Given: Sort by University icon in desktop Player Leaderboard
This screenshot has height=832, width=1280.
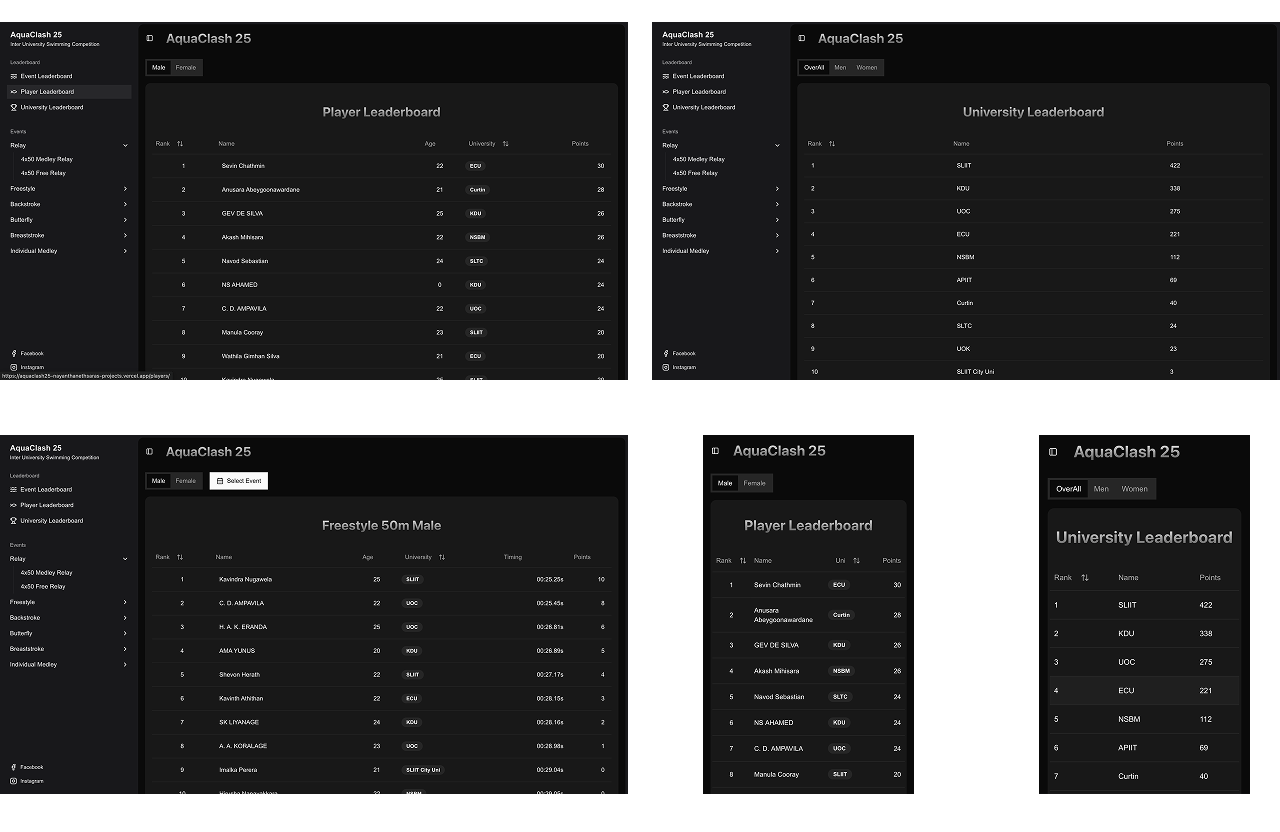Looking at the screenshot, I should [x=505, y=144].
